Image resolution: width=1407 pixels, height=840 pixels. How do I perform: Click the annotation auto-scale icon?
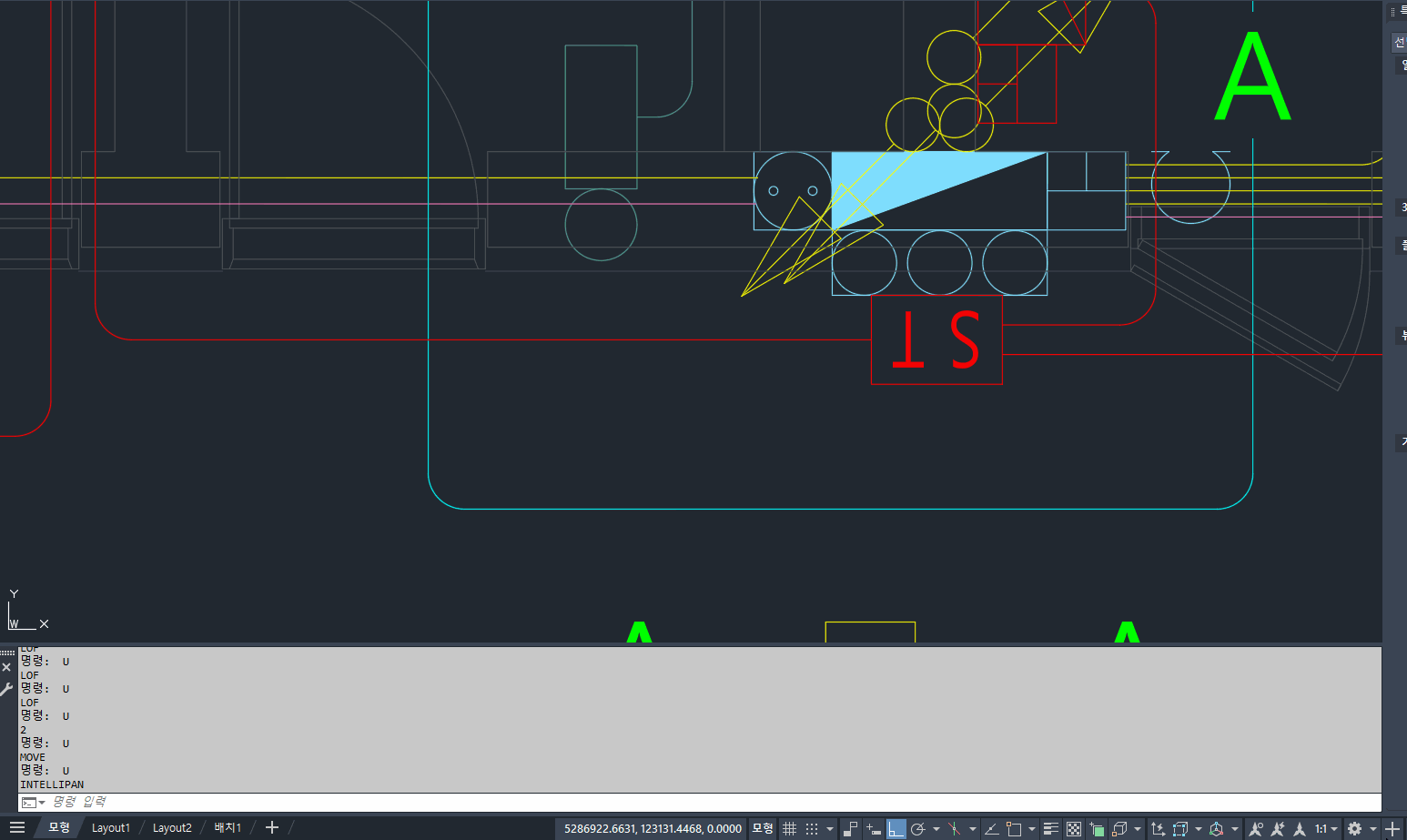coord(1278,828)
